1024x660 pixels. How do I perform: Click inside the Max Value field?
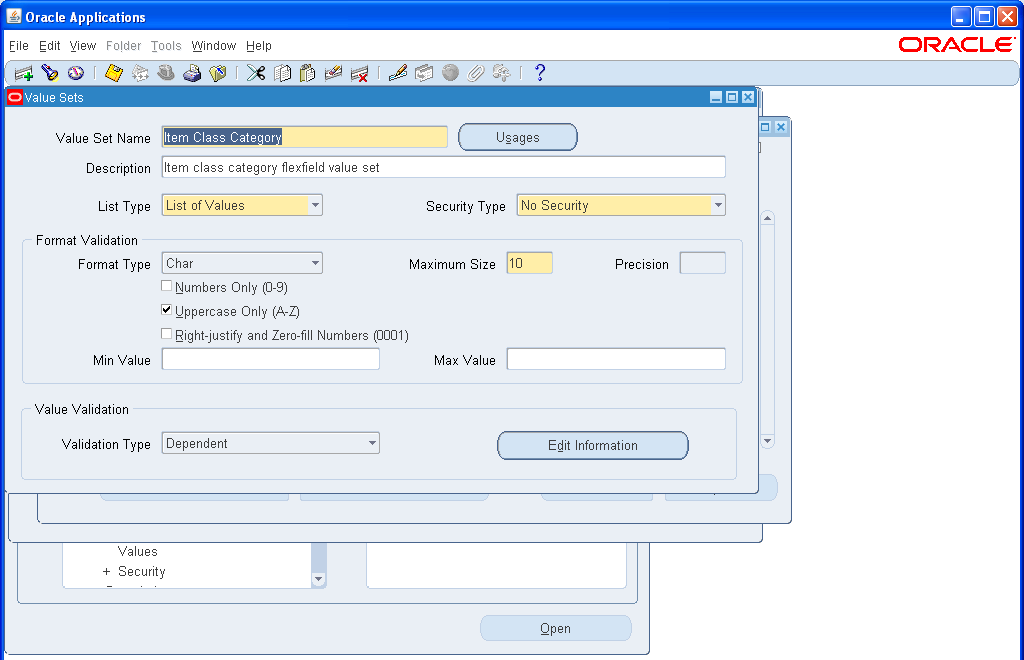coord(615,358)
